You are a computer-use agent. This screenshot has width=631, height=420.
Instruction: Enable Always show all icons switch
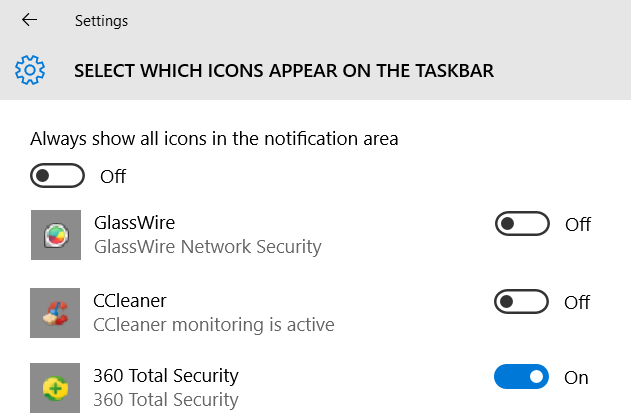58,176
